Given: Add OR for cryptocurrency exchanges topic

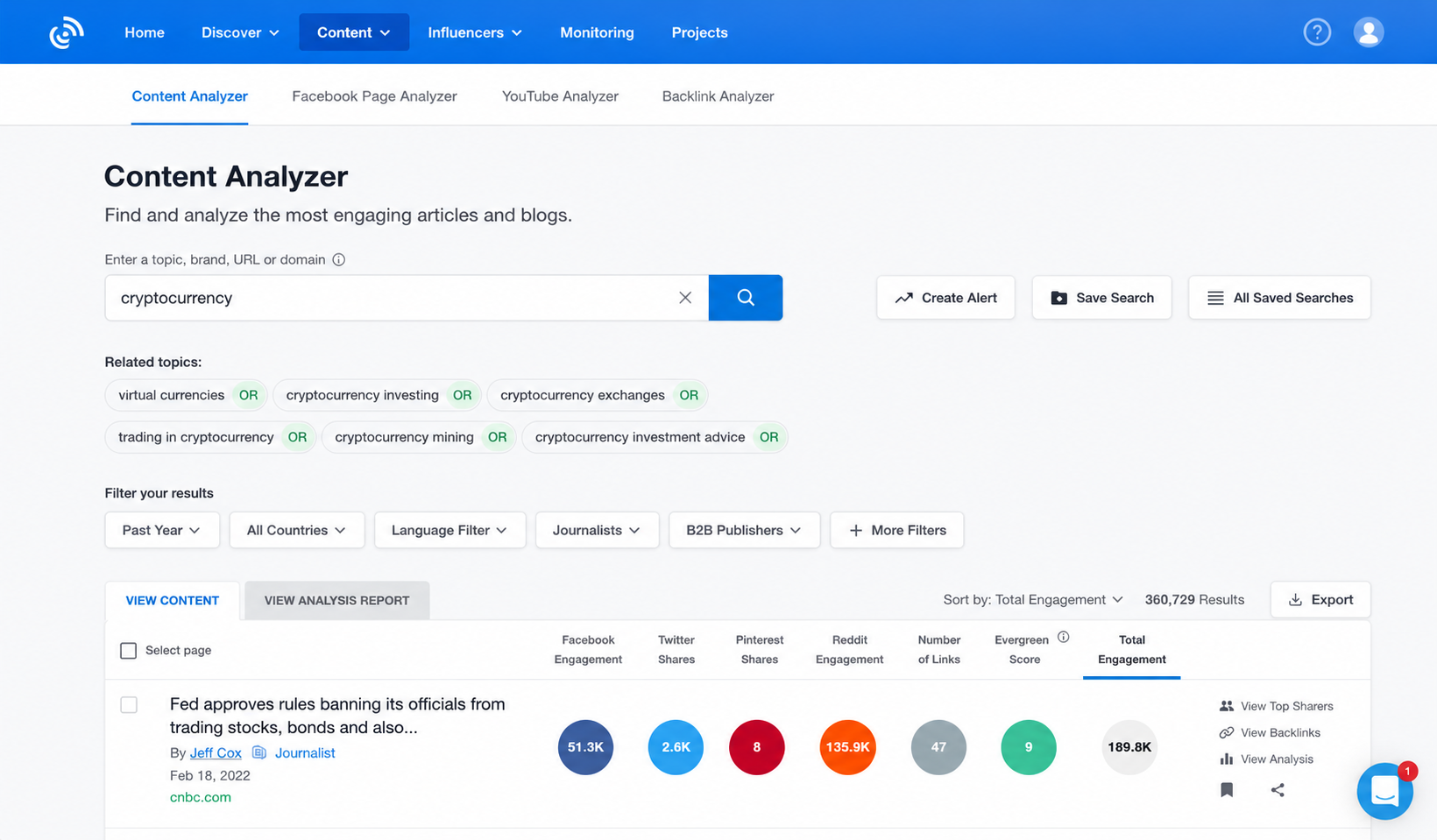Looking at the screenshot, I should click(x=689, y=395).
